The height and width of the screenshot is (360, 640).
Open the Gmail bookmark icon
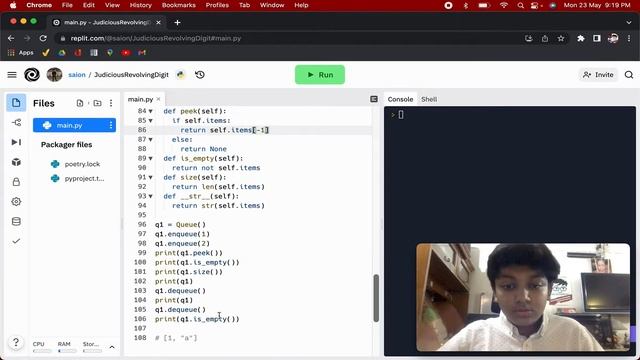(142, 53)
